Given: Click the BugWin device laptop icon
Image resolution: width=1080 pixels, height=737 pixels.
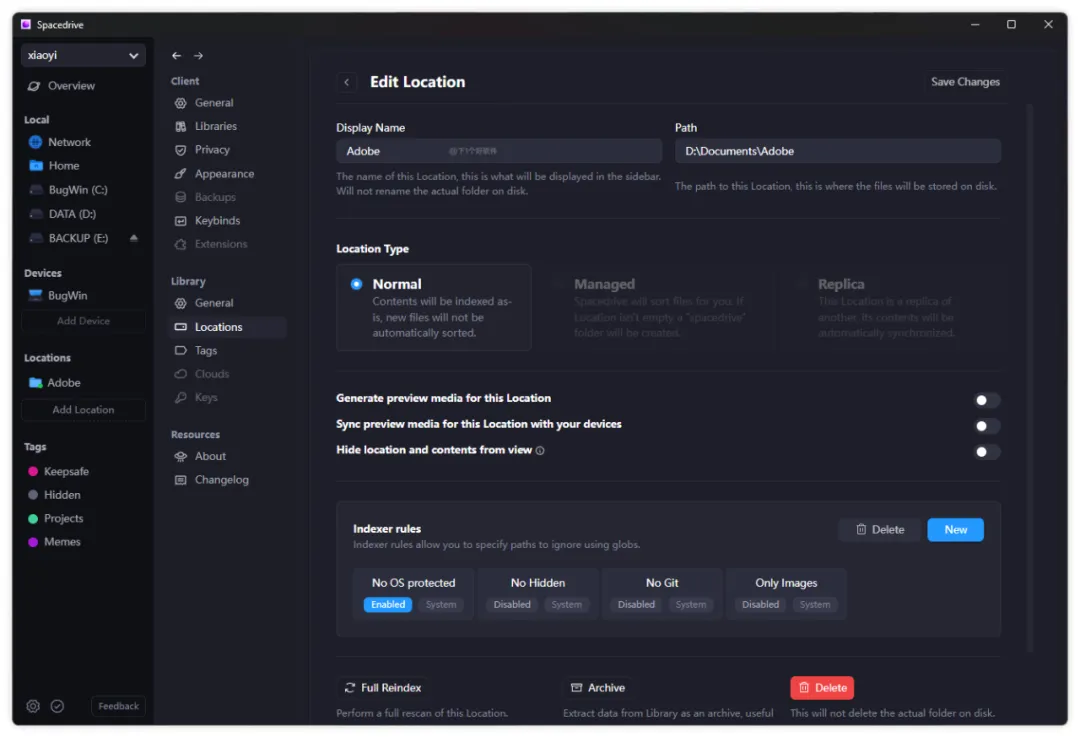Looking at the screenshot, I should pos(35,295).
